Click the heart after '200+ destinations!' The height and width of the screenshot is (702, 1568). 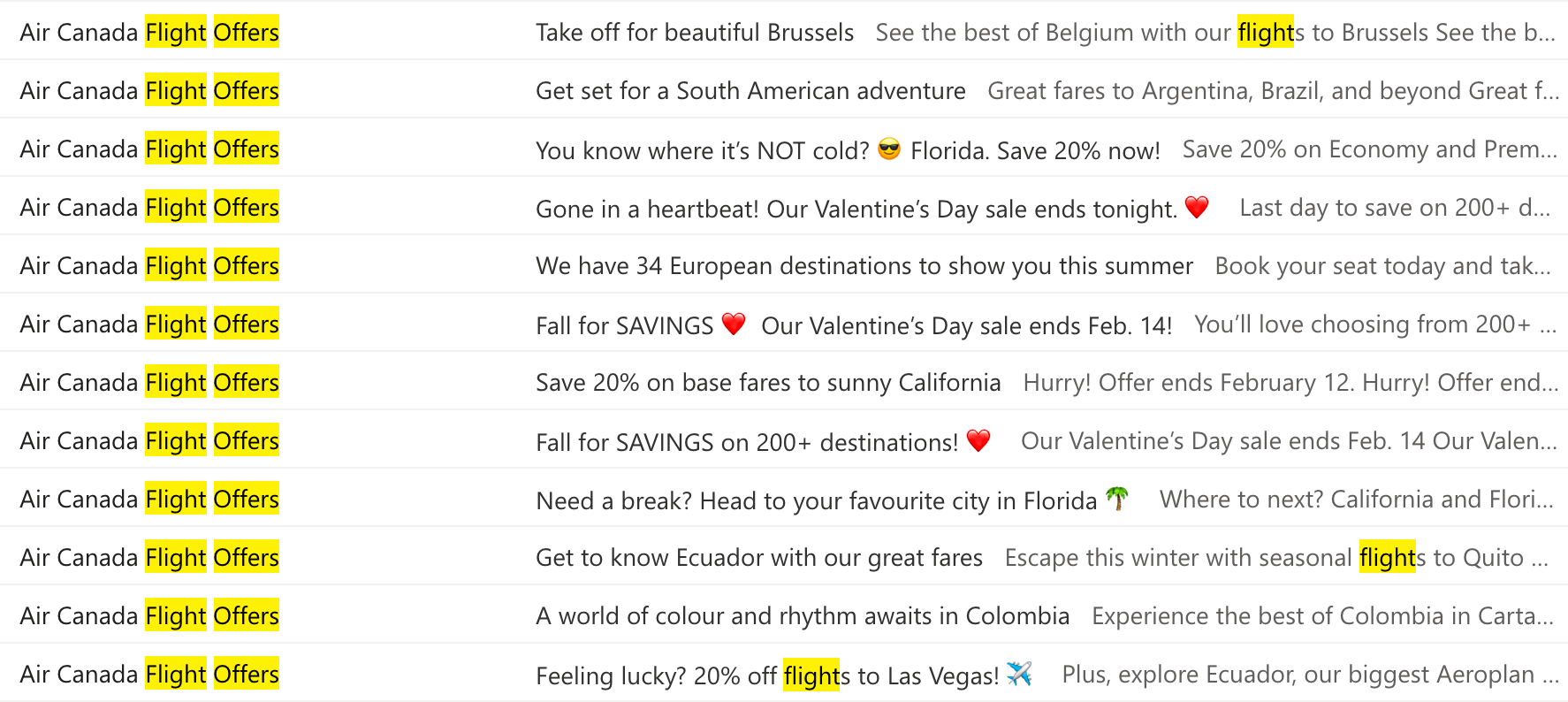click(x=978, y=440)
